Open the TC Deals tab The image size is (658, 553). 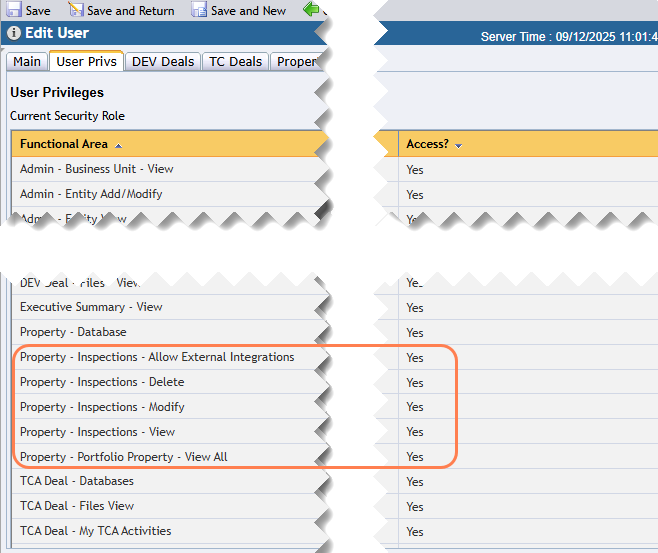(x=235, y=62)
